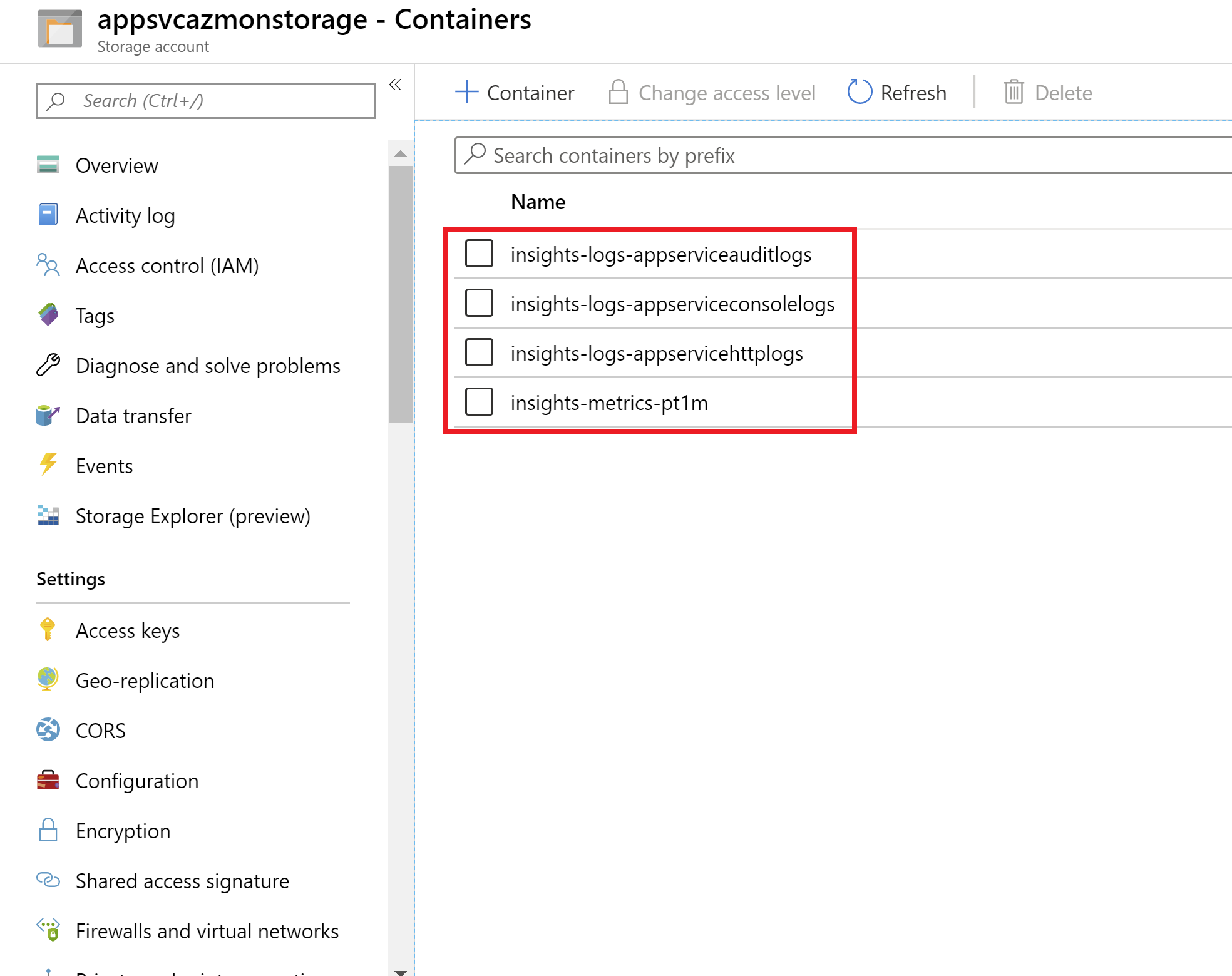Click the Delete trash can icon
This screenshot has height=976, width=1232.
(x=1014, y=92)
